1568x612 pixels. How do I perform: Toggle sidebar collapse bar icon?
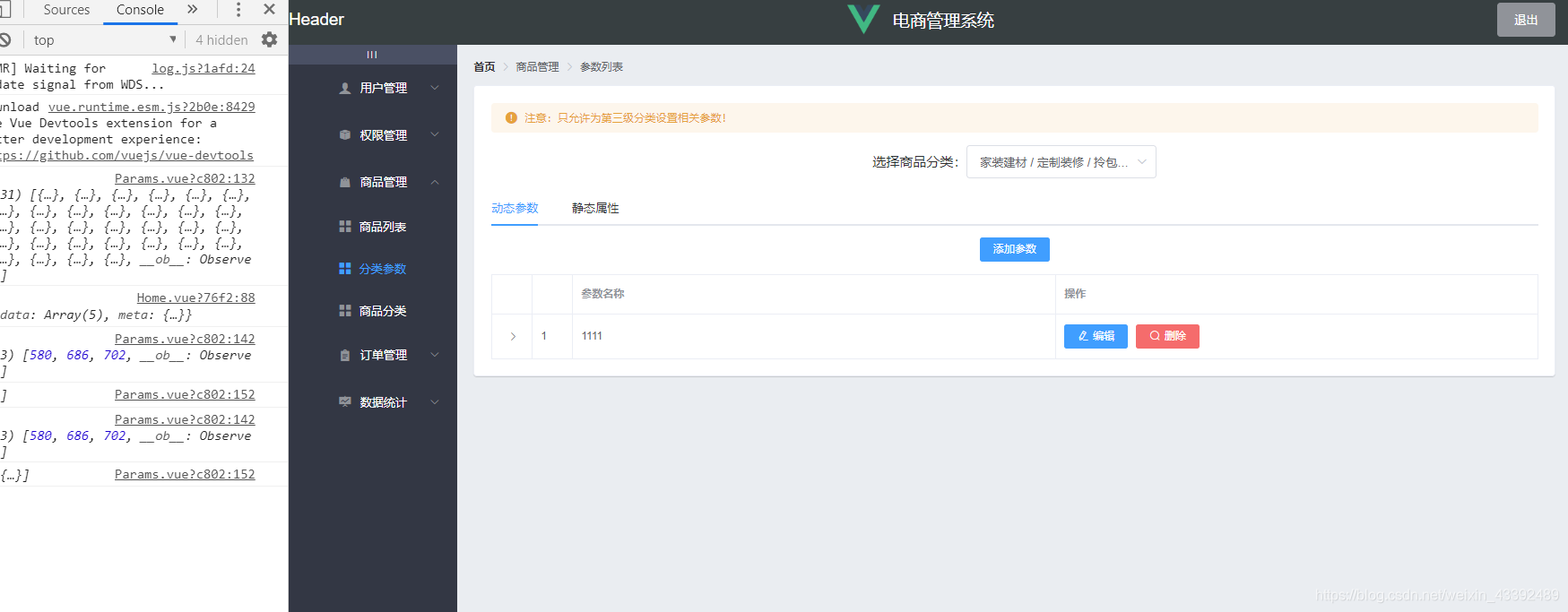coord(372,55)
